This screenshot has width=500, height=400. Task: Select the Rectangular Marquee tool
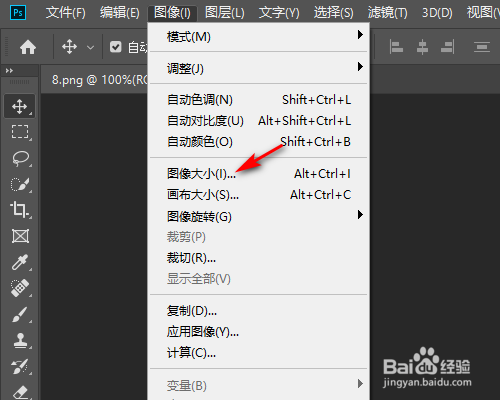[x=20, y=132]
